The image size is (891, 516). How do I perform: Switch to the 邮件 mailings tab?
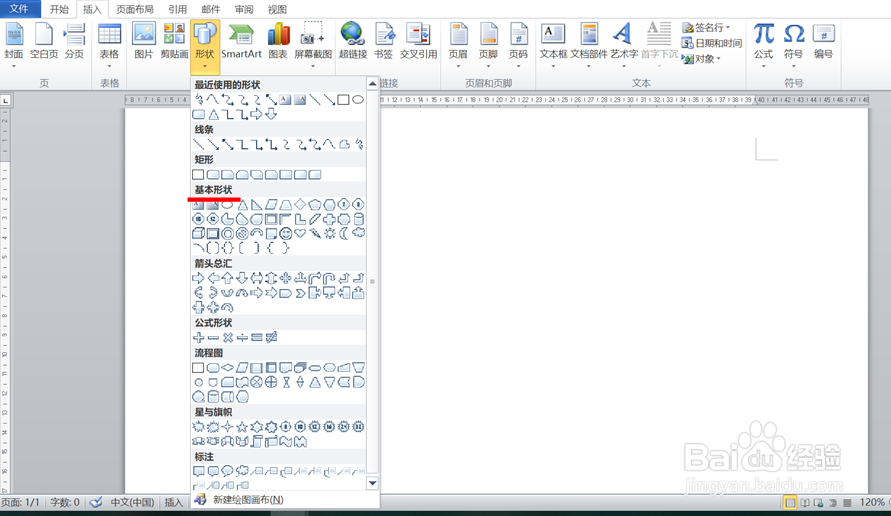click(x=211, y=9)
